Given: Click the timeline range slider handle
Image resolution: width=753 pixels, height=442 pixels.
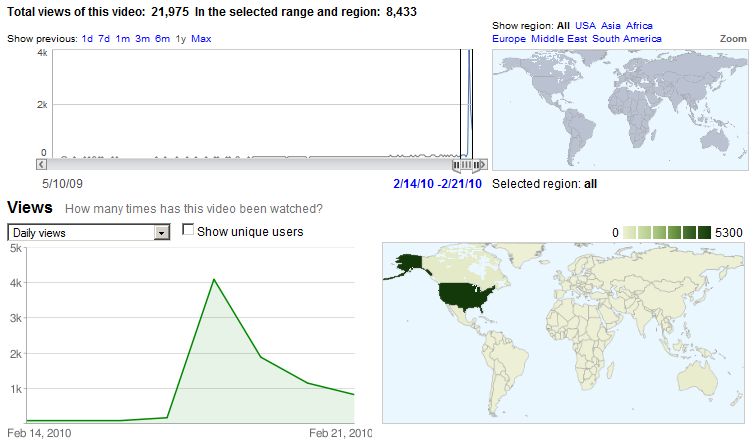Looking at the screenshot, I should point(466,165).
